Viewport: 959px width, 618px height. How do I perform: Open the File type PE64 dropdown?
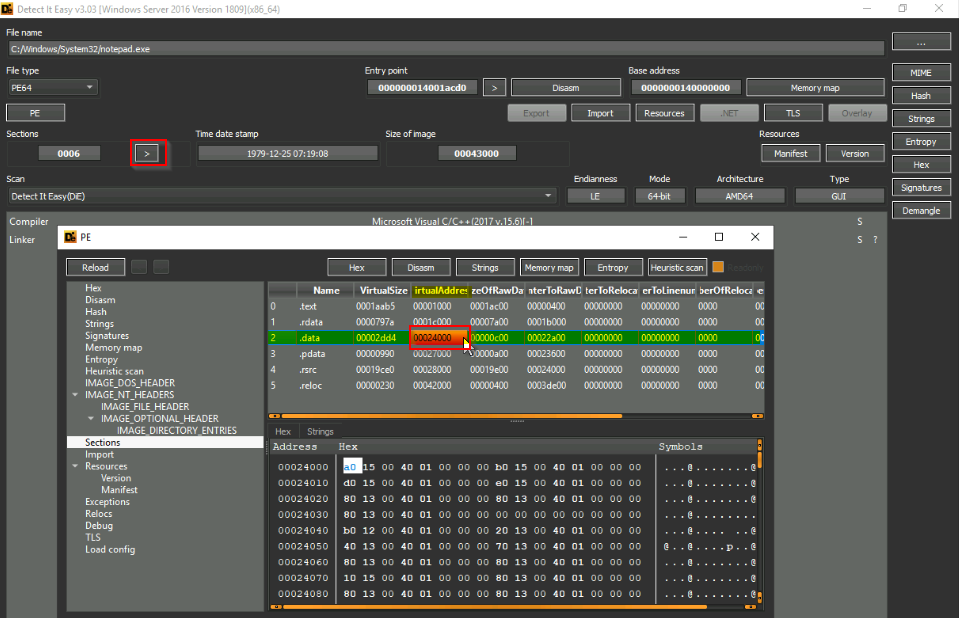pos(52,87)
